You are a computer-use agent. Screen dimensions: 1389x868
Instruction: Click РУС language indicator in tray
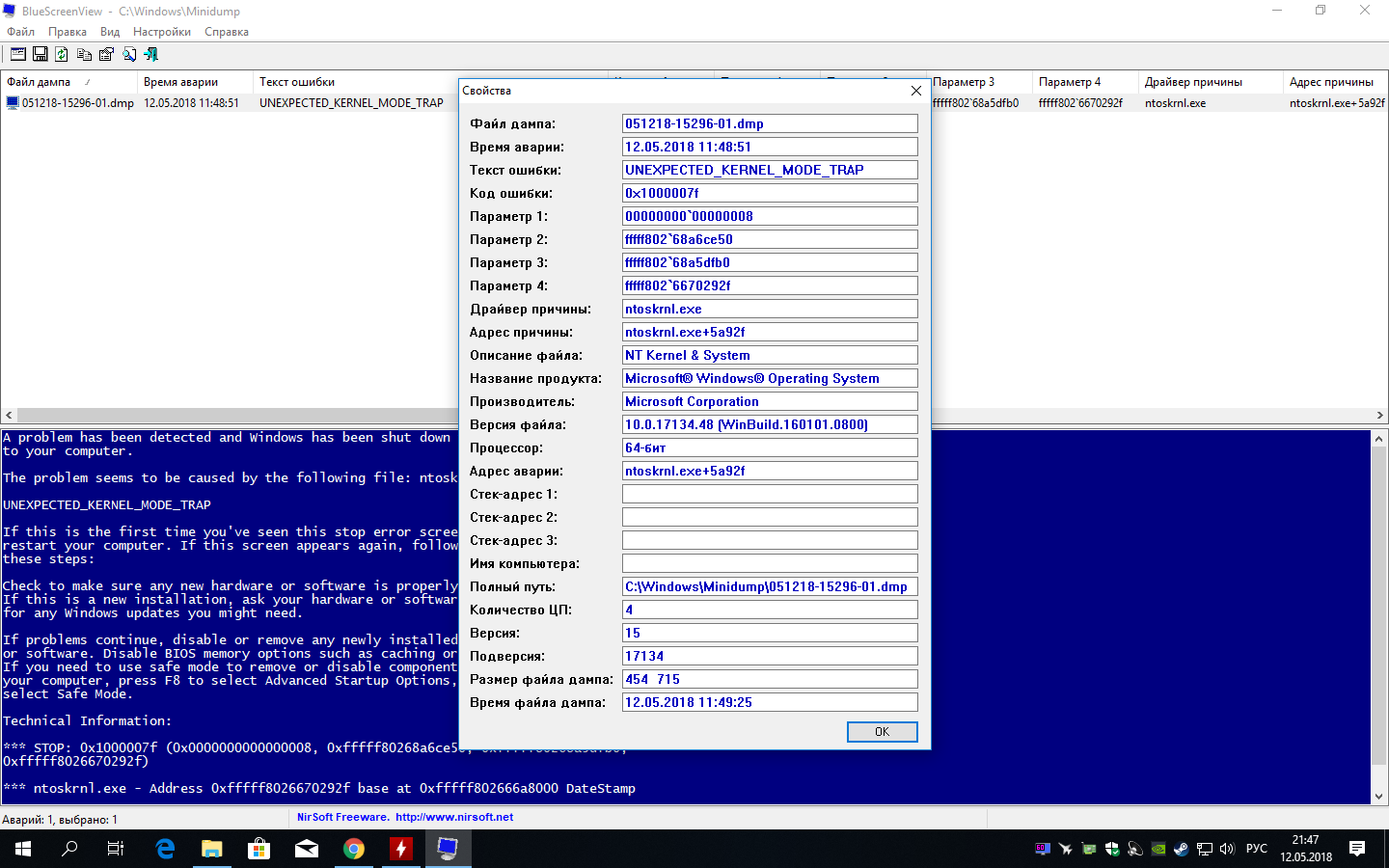1257,849
